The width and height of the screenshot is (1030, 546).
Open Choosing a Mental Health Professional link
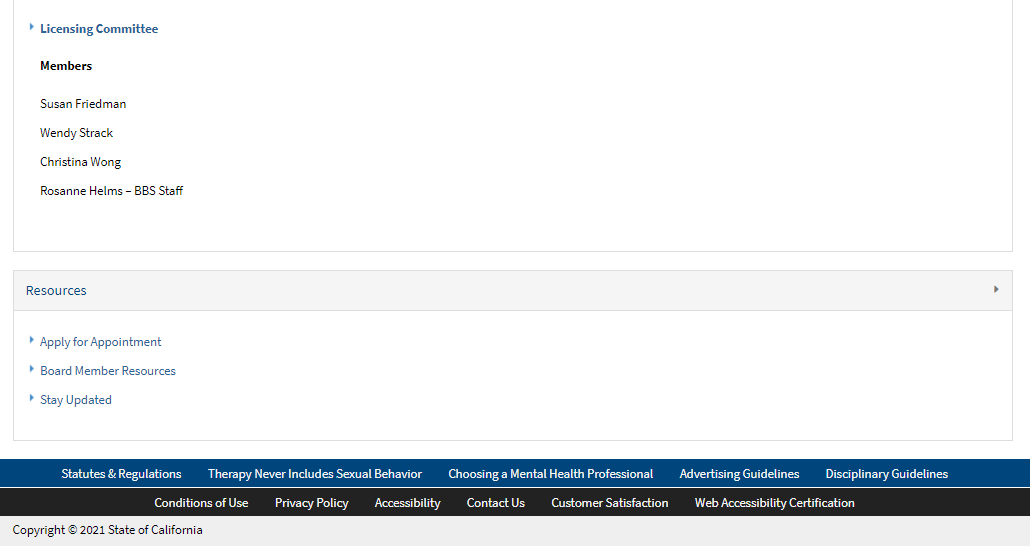point(550,474)
